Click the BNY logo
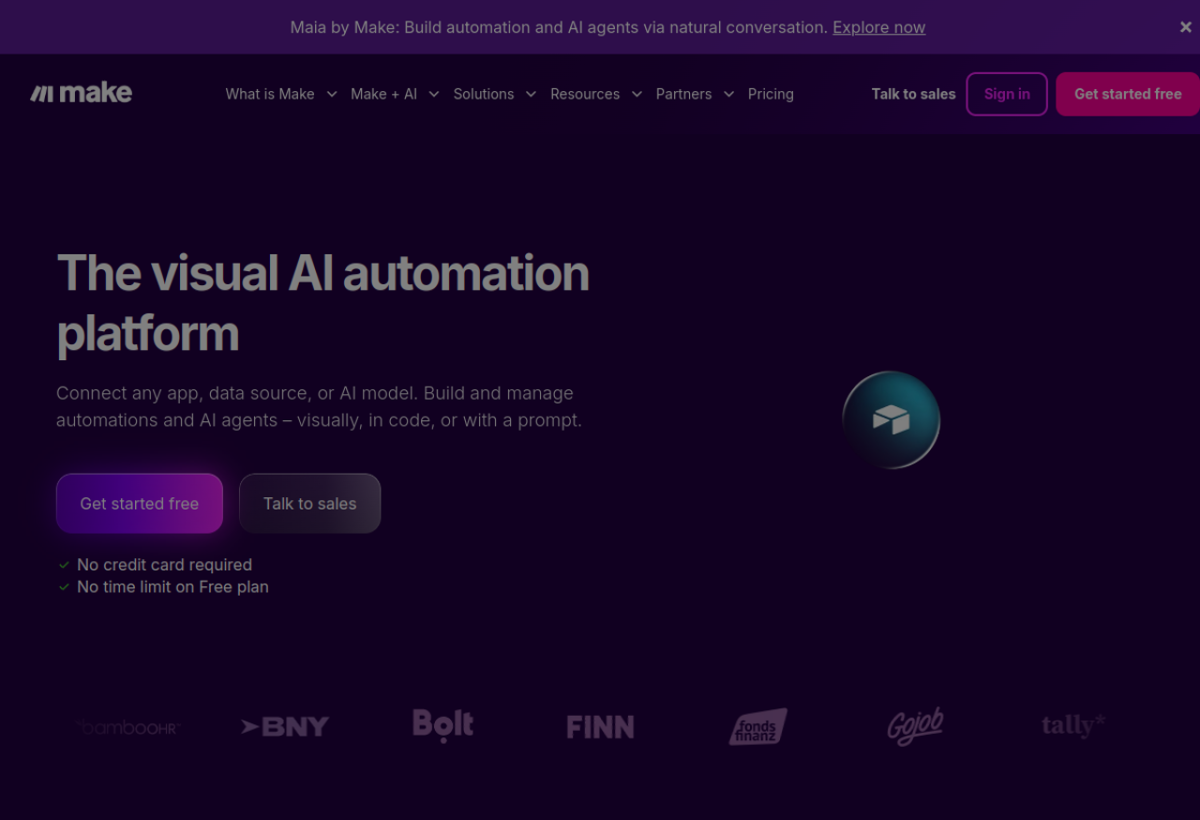1200x820 pixels. click(285, 727)
